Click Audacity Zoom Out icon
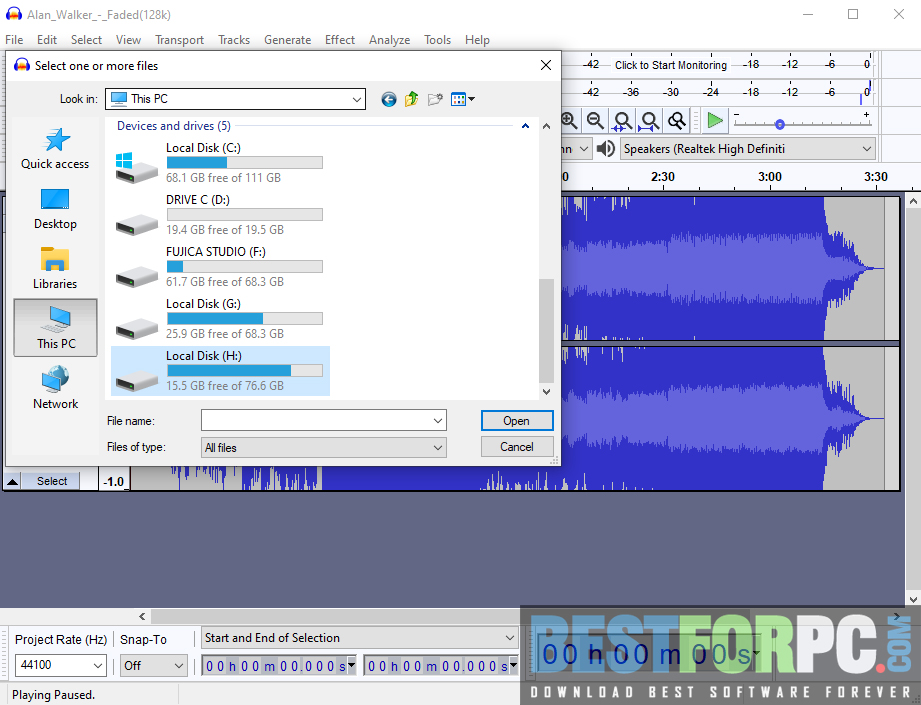 click(x=596, y=121)
